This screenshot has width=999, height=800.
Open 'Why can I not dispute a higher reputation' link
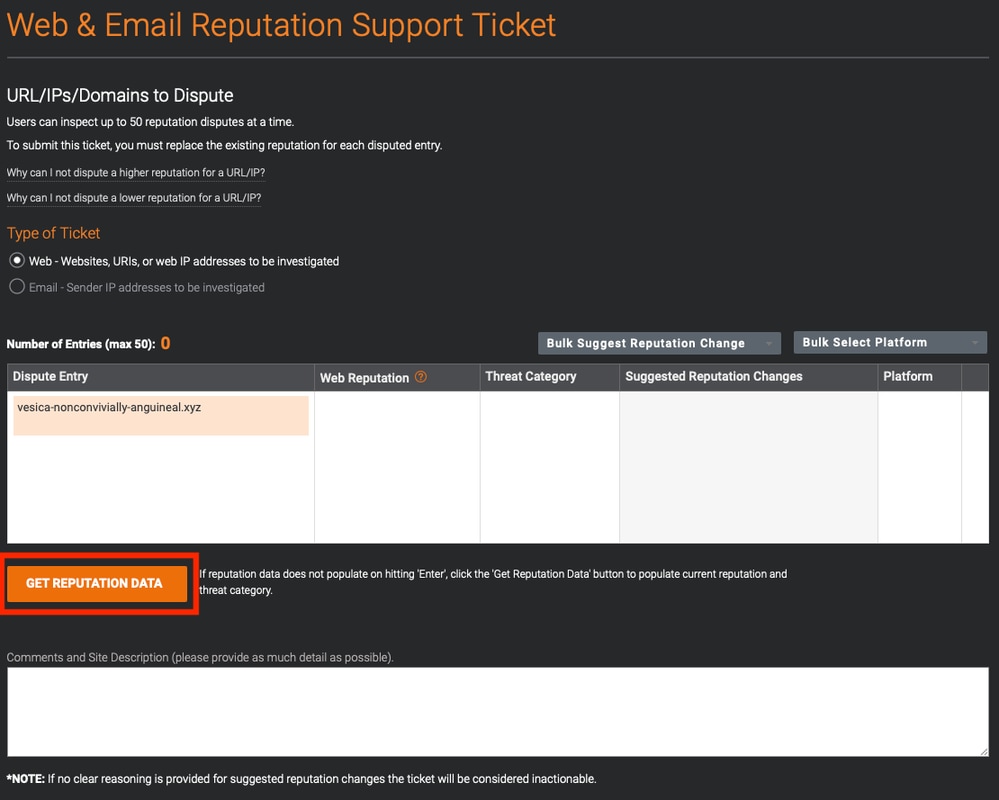coord(136,173)
